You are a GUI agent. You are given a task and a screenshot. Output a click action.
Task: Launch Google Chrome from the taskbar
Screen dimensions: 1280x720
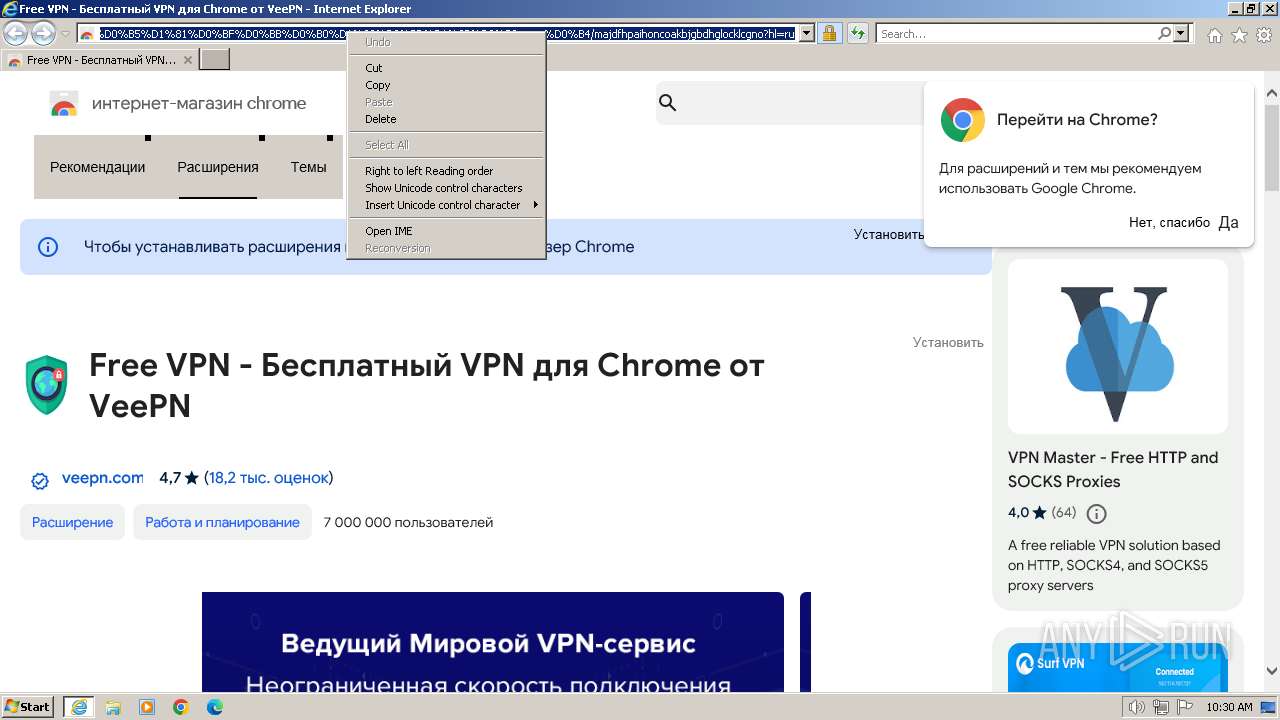point(181,707)
